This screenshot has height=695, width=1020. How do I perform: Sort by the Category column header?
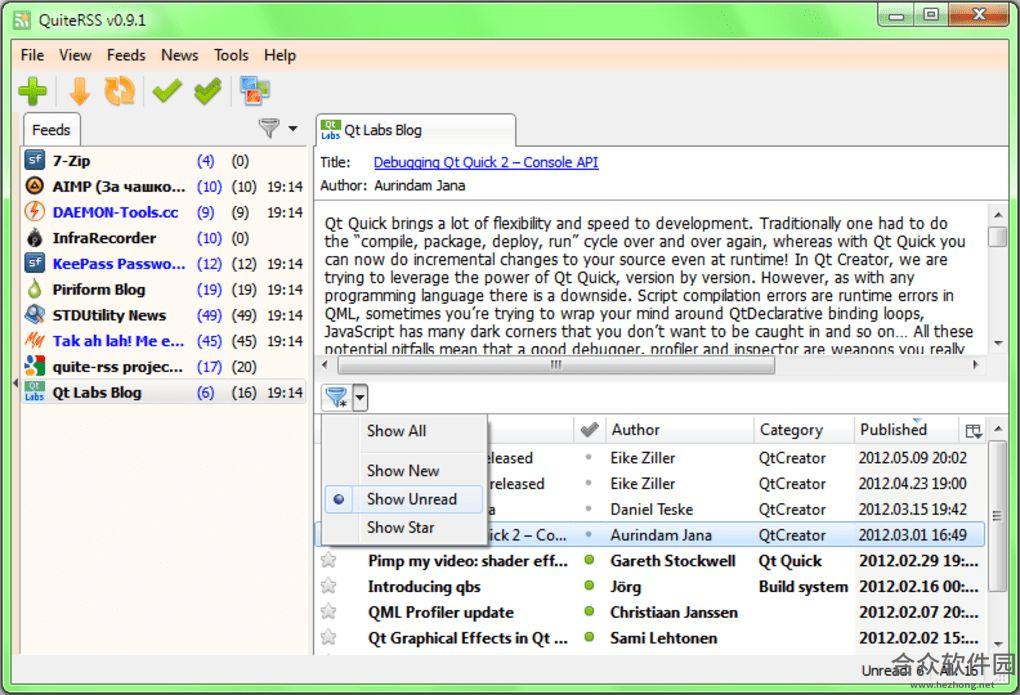pyautogui.click(x=803, y=429)
